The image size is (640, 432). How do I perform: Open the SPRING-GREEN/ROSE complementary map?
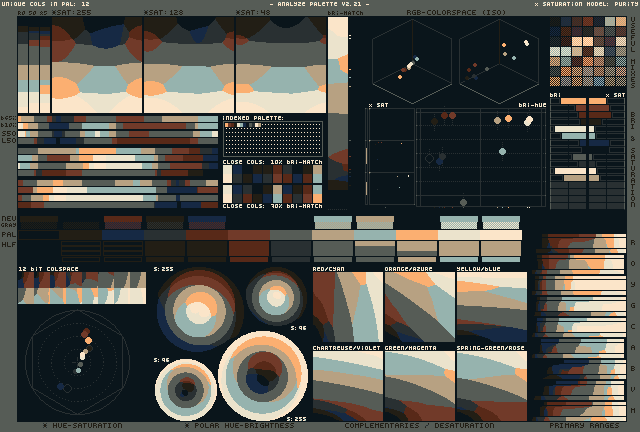(x=492, y=386)
